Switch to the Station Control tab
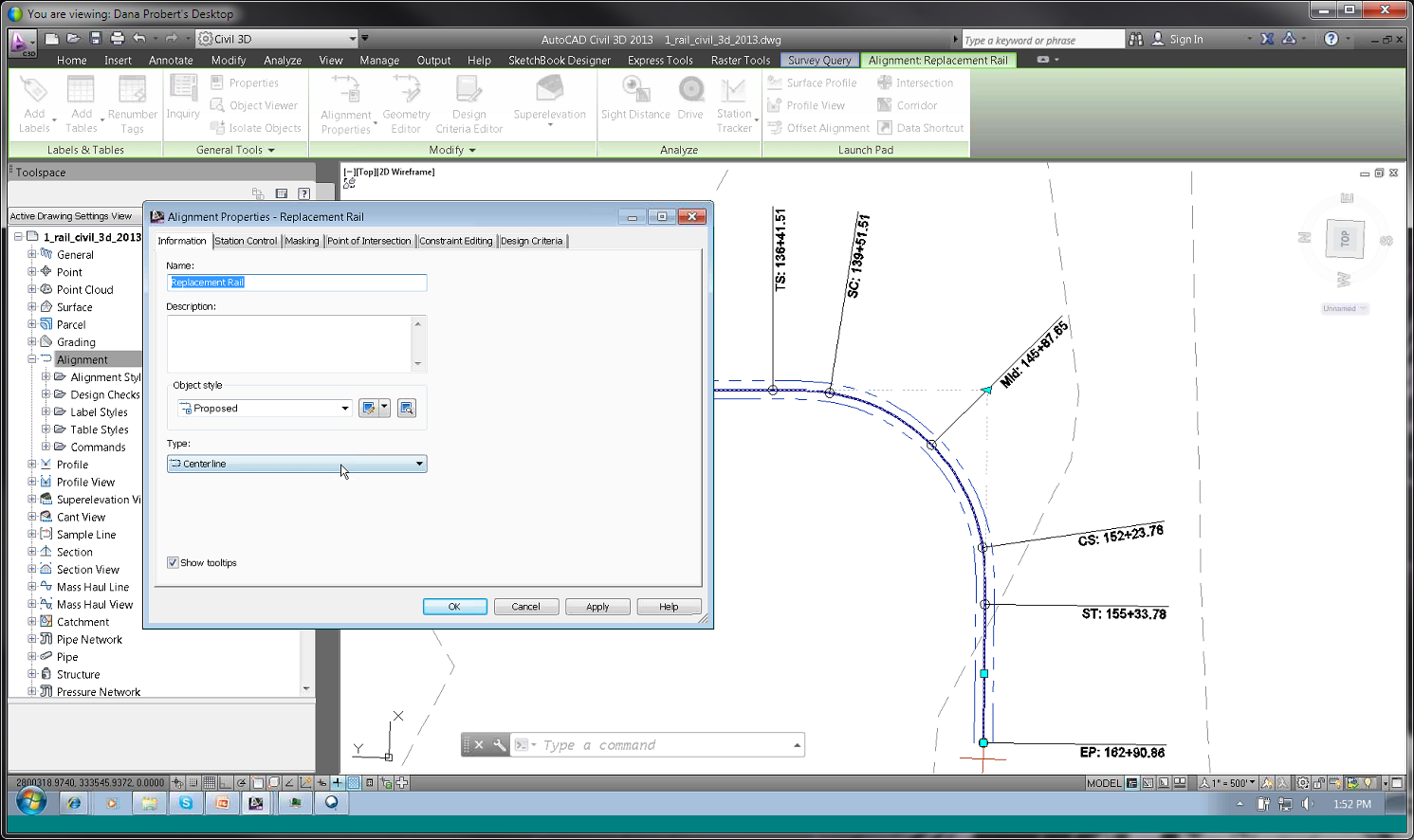 tap(246, 241)
